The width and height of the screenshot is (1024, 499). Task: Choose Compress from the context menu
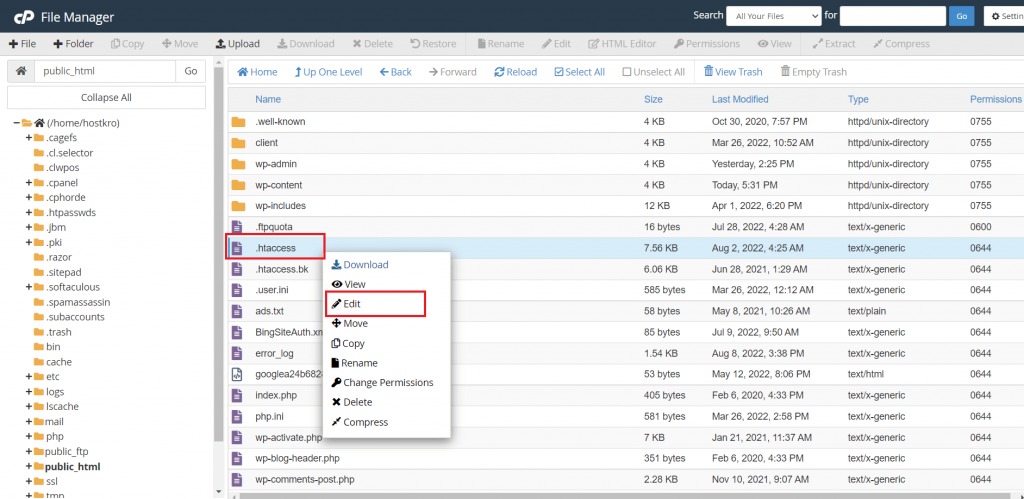point(360,422)
